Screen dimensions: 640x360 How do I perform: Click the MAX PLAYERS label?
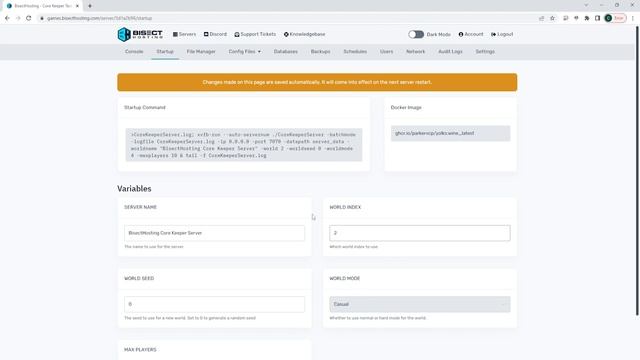[x=140, y=349]
